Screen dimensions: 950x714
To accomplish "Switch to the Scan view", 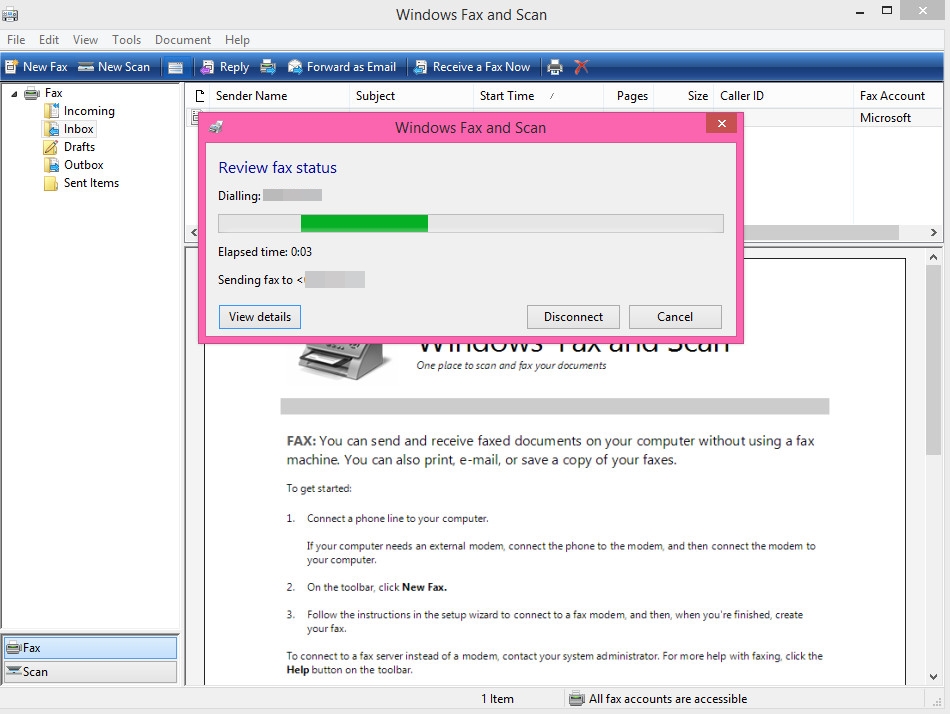I will [x=90, y=671].
